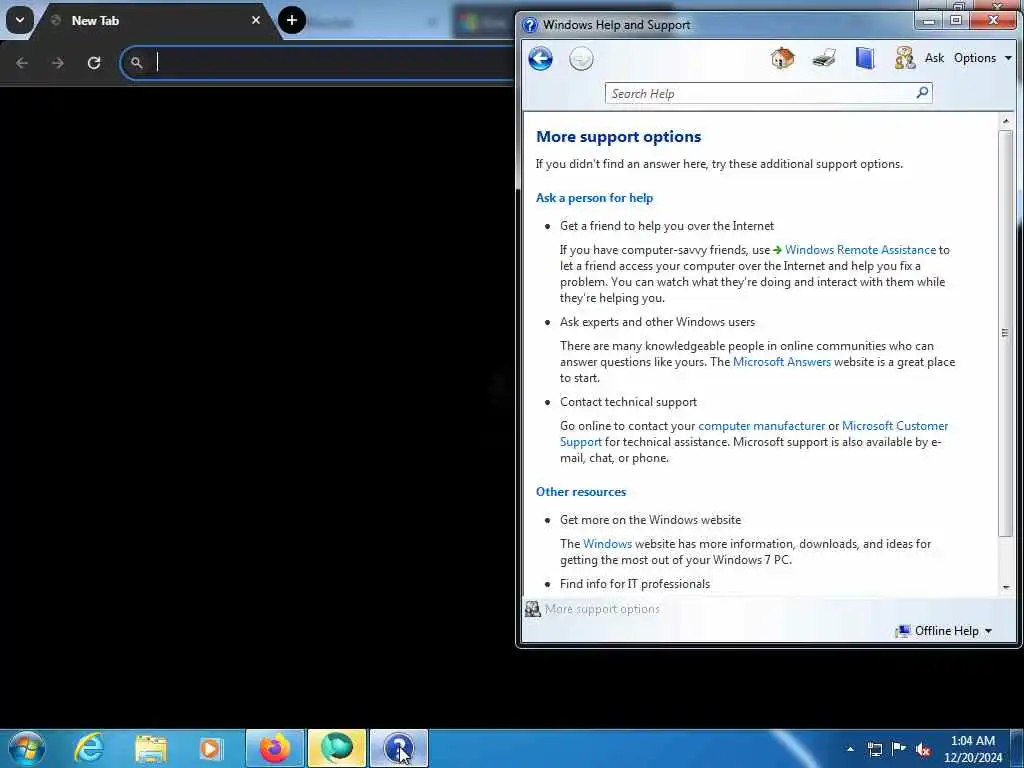
Task: Show hidden system tray icons
Action: 850,749
